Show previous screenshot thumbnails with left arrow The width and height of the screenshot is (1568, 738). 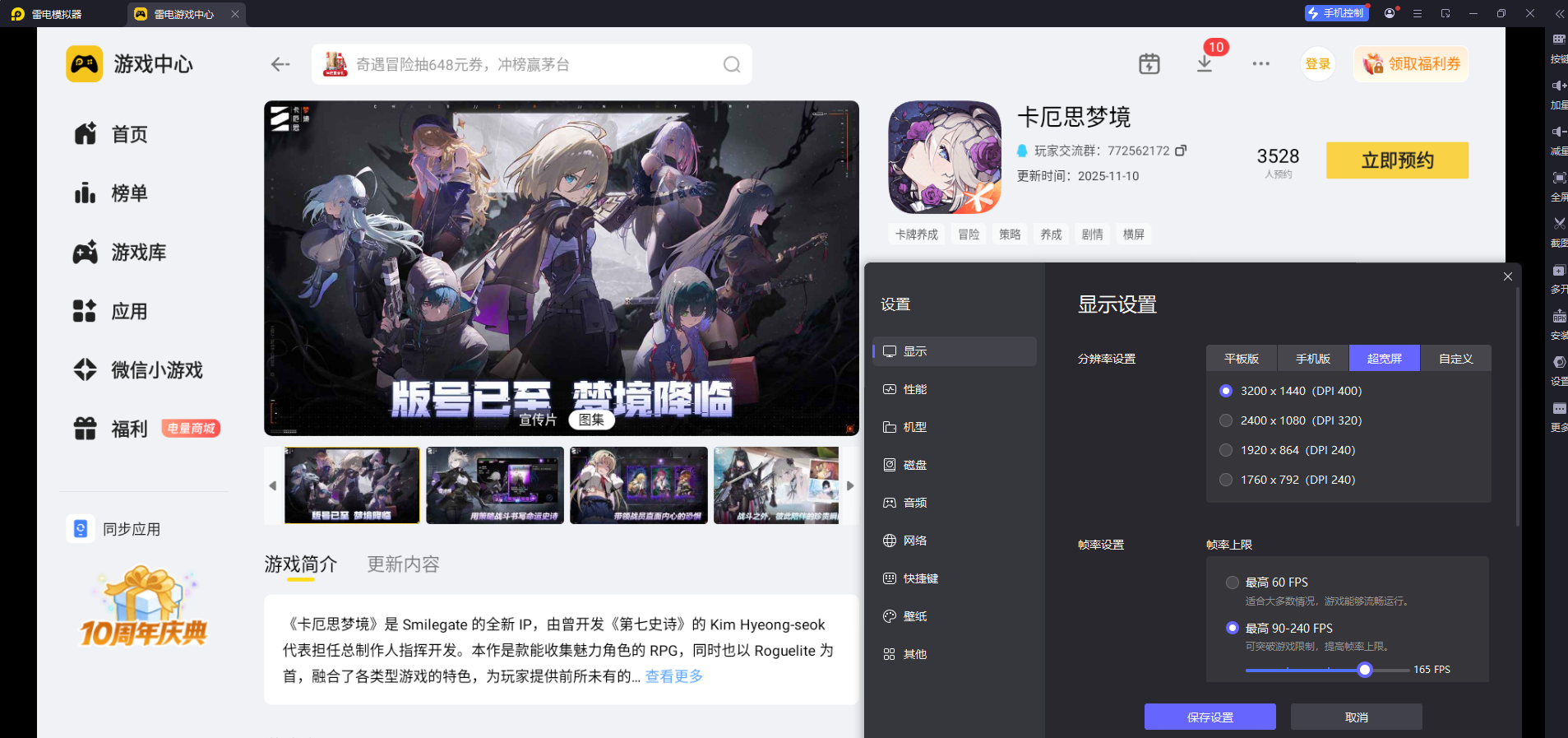pos(273,485)
